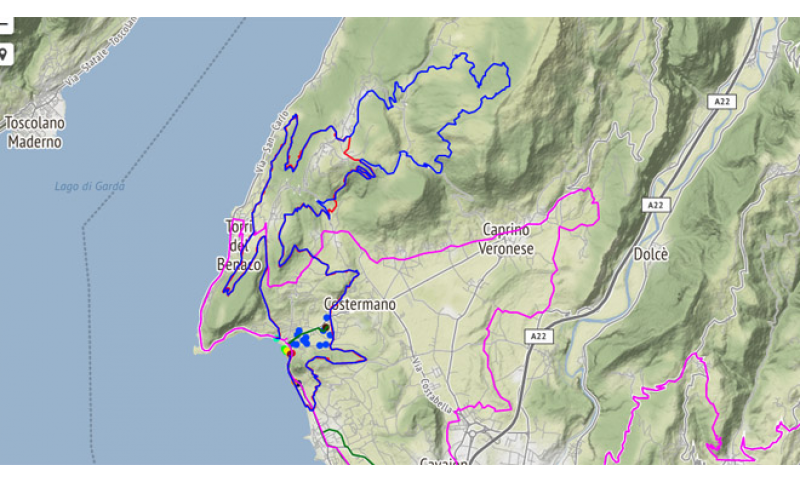The height and width of the screenshot is (484, 800).
Task: Click the upper A22 highway shield
Action: point(721,101)
